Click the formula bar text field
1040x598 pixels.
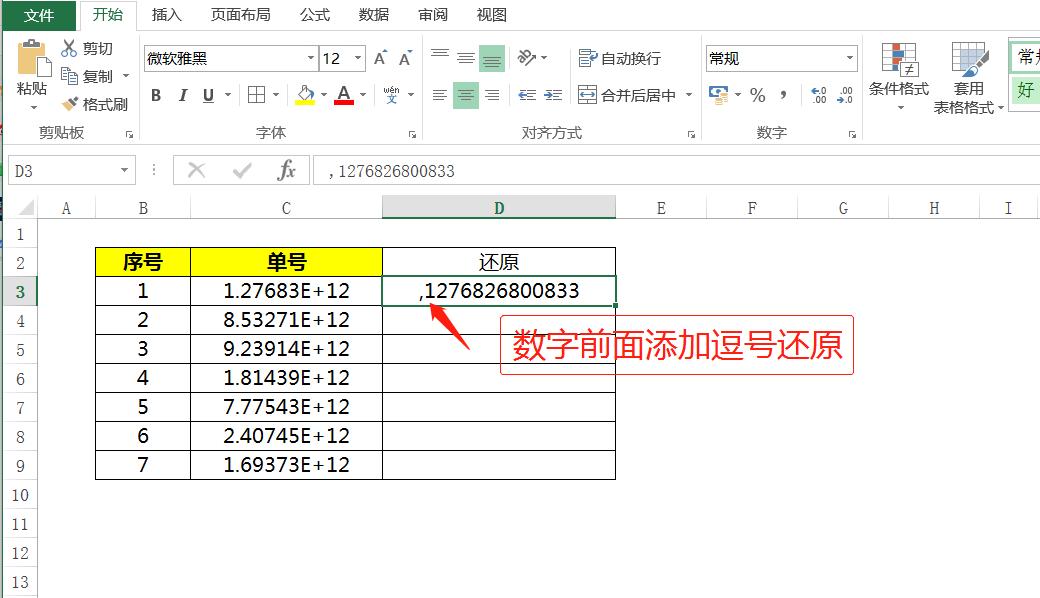coord(677,171)
